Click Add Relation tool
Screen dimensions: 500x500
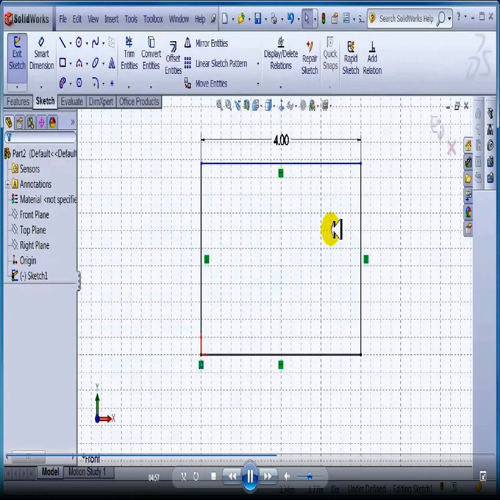click(372, 58)
